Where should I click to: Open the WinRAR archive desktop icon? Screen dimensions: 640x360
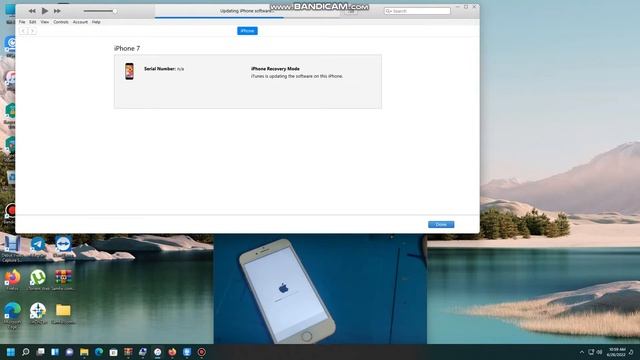[63, 280]
